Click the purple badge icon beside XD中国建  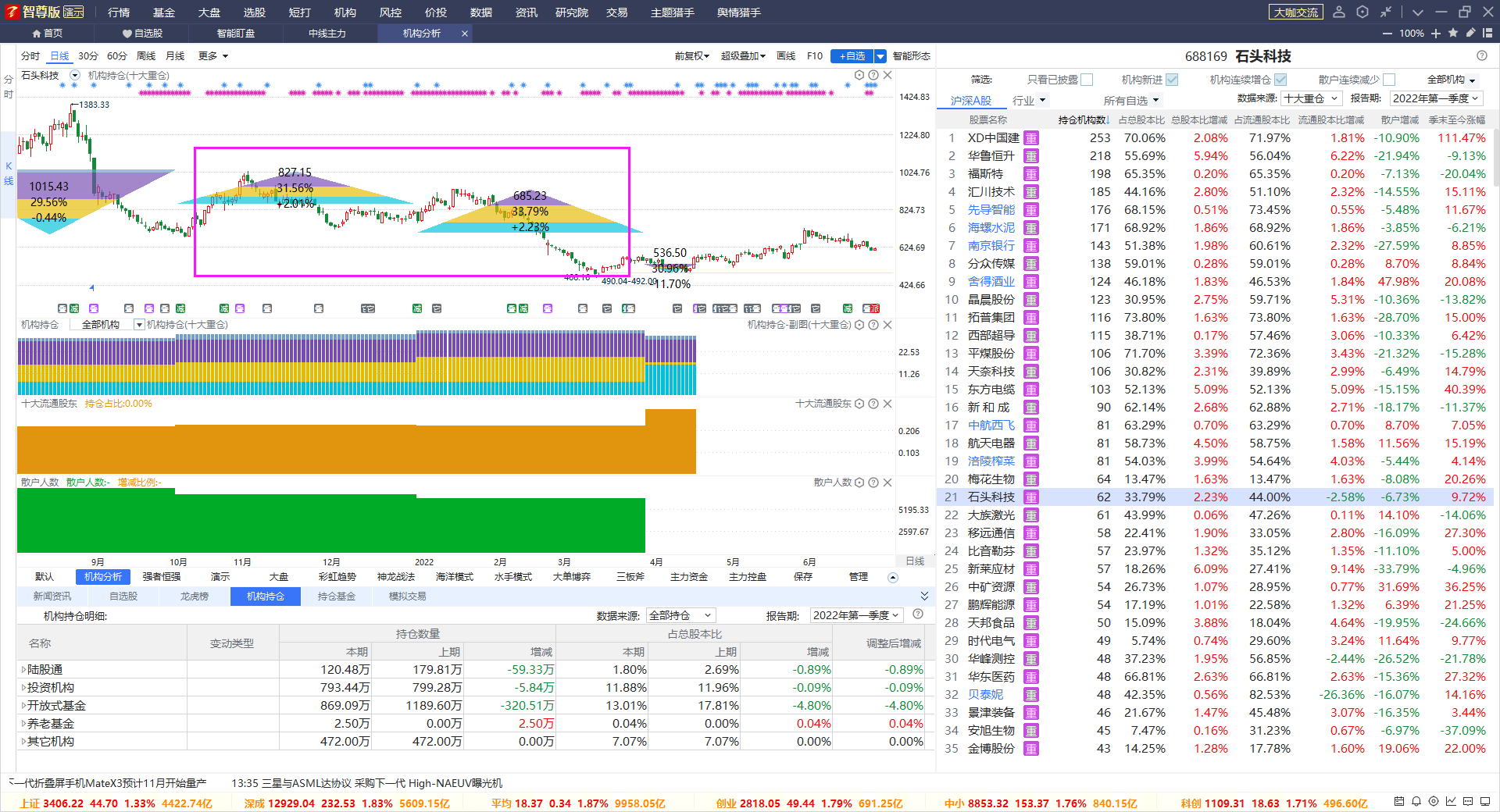(x=1031, y=138)
